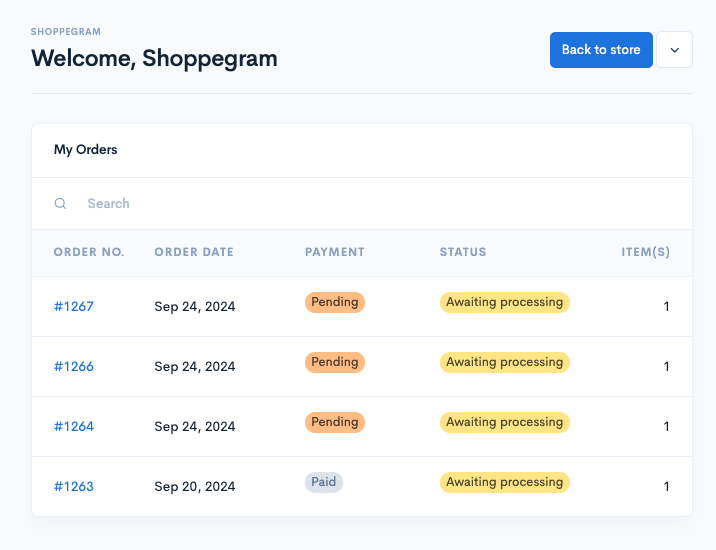Screen dimensions: 716x550
Task: Select the Paid badge on order #1263
Action: (x=324, y=482)
